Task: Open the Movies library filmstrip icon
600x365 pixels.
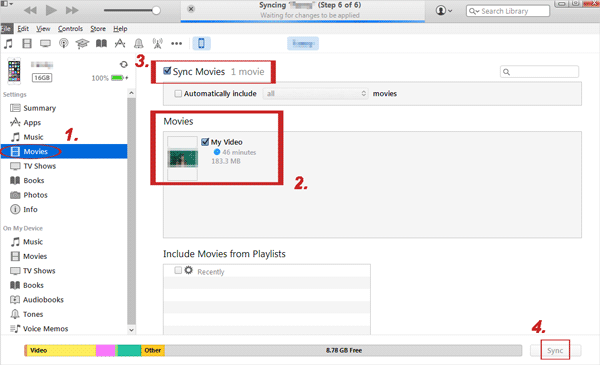Action: point(27,44)
